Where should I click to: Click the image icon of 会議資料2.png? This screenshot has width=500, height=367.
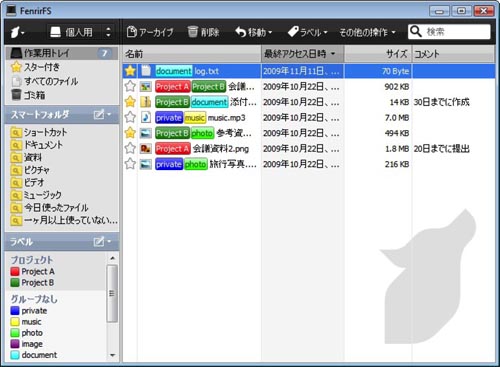point(146,149)
